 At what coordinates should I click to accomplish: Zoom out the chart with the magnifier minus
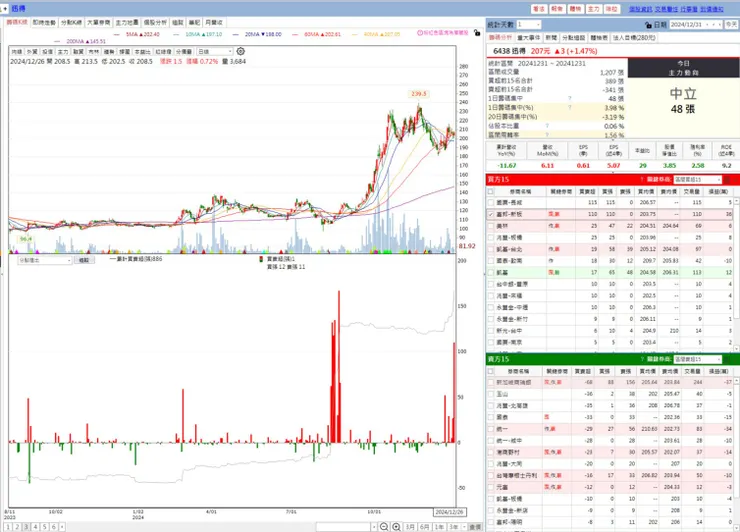coord(384,526)
